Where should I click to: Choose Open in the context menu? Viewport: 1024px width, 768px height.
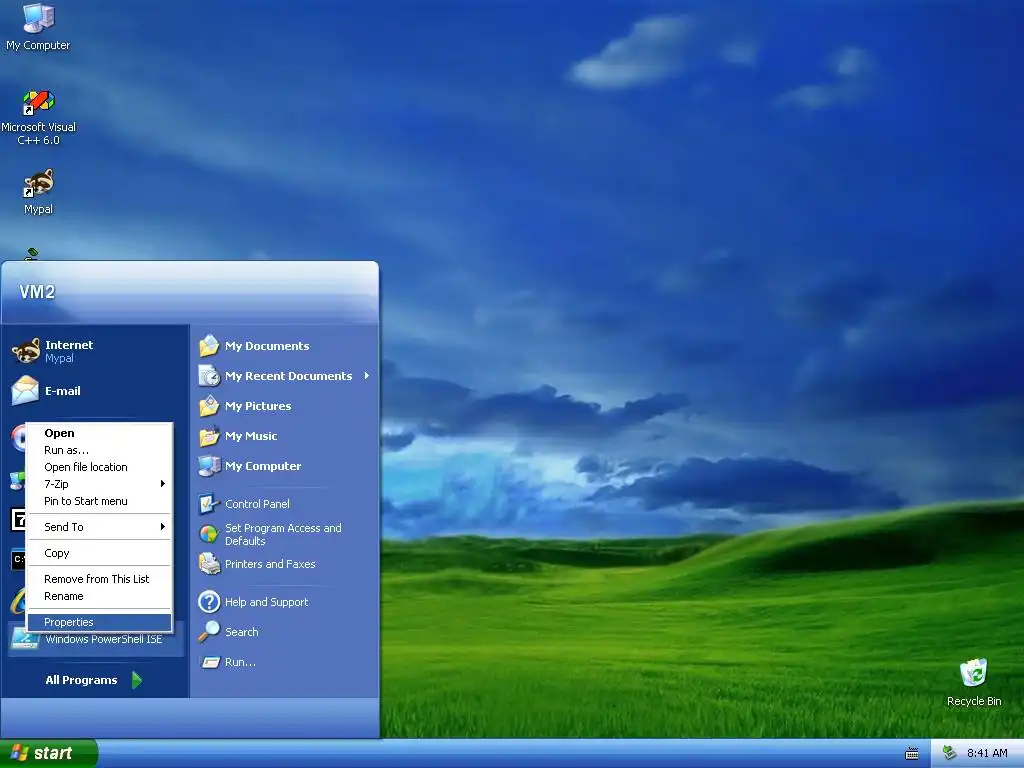coord(99,432)
